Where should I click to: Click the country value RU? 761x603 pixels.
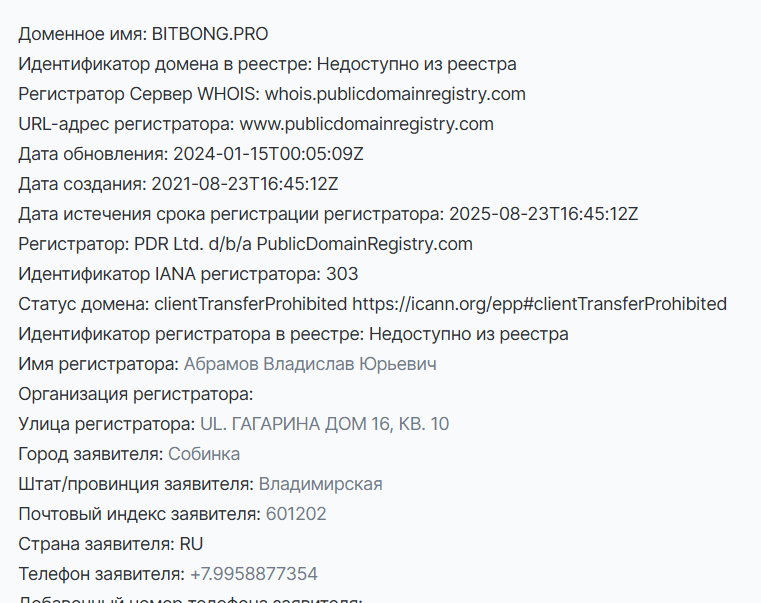[191, 544]
